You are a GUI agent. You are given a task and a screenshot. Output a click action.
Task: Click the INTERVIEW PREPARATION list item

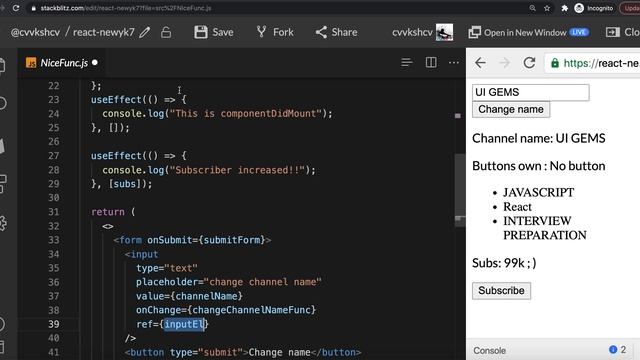pos(544,228)
